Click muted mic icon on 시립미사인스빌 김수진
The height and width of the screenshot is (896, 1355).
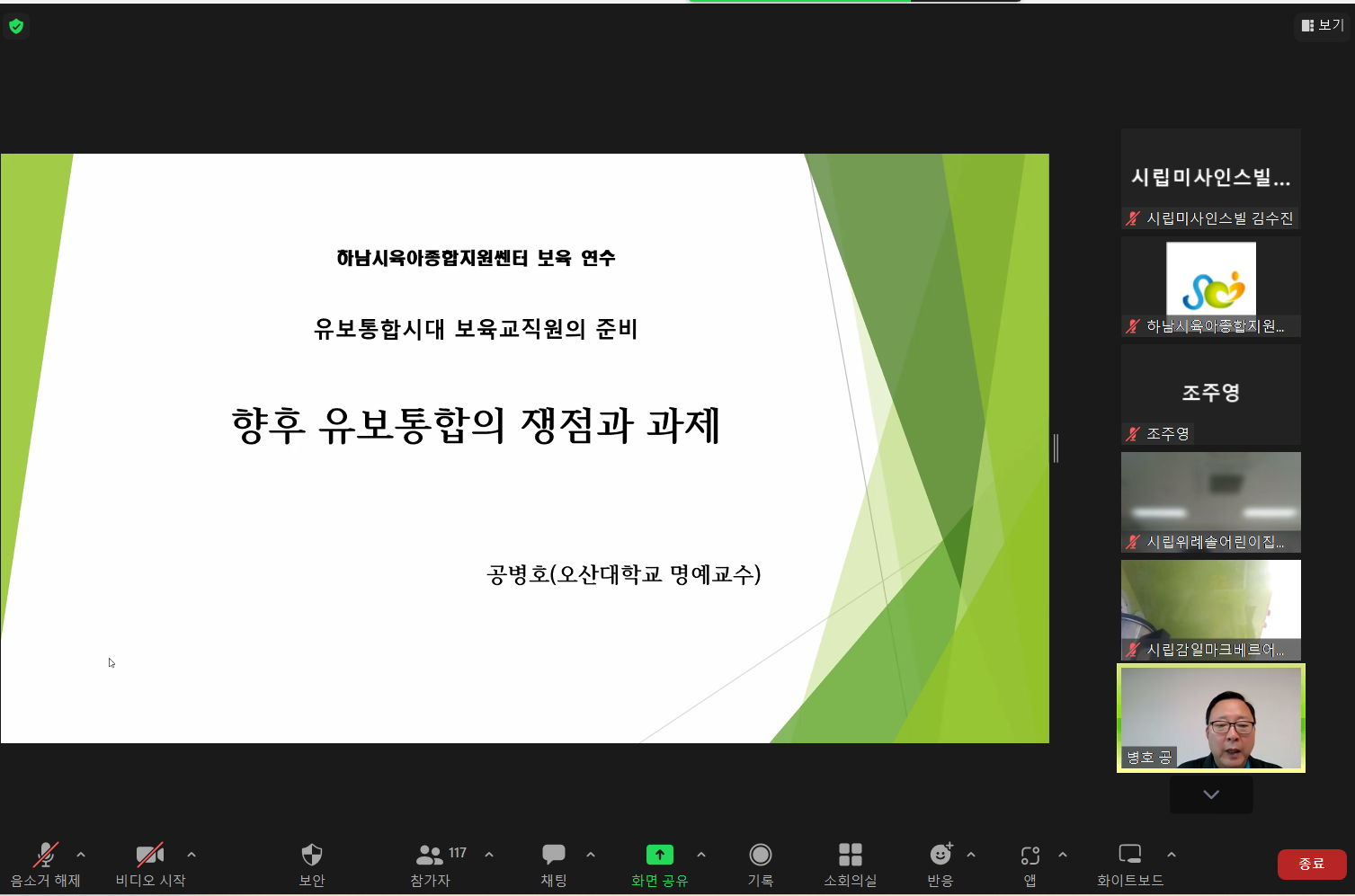tap(1133, 218)
